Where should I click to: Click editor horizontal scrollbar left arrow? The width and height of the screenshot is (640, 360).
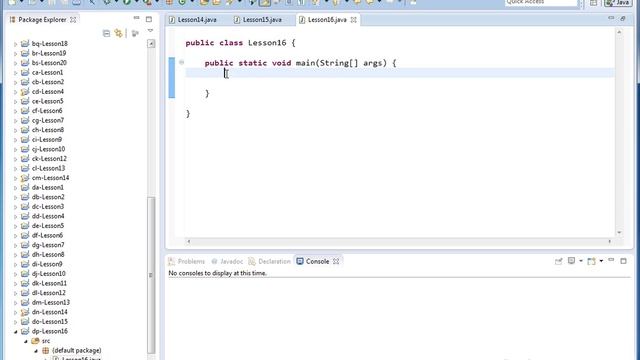189,241
